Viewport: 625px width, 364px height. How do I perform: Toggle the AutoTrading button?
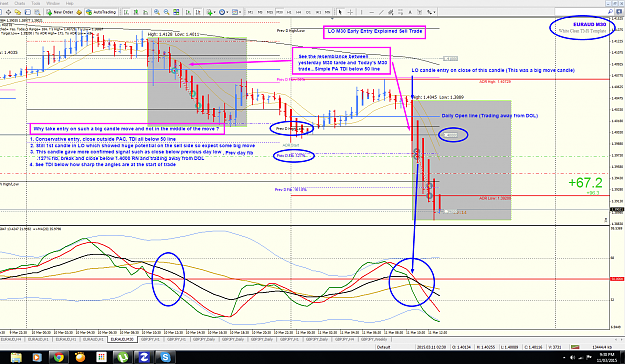click(101, 12)
